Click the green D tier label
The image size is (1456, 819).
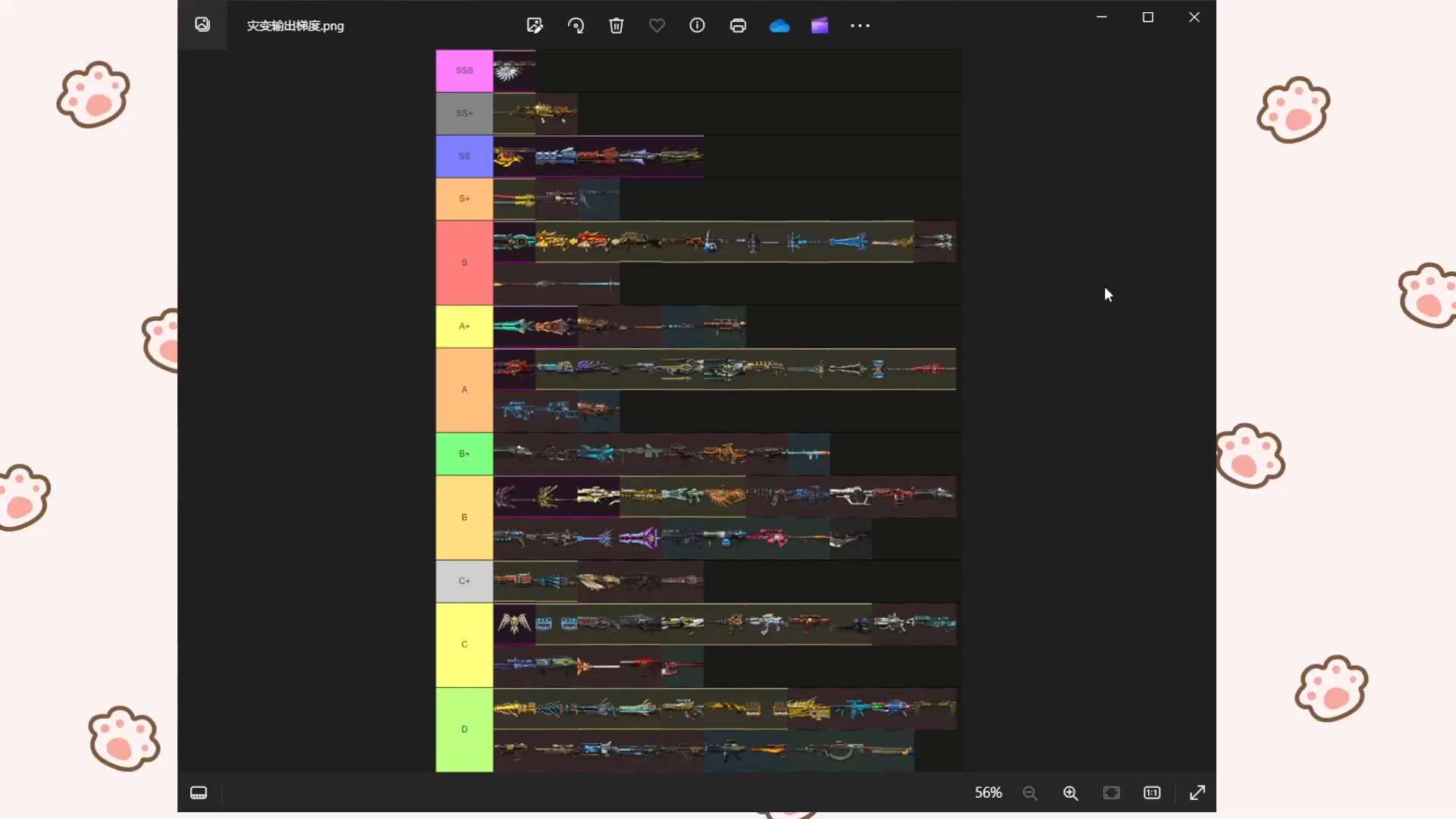click(x=464, y=730)
